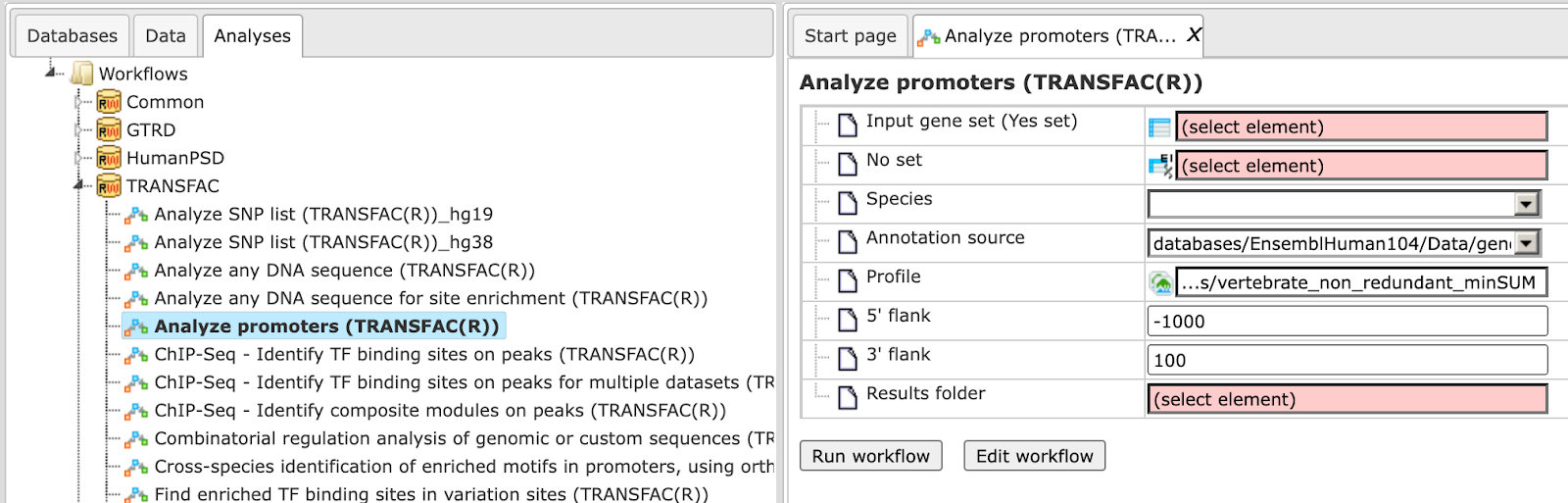The width and height of the screenshot is (1568, 503).
Task: Click the Common database icon
Action: coord(109,102)
